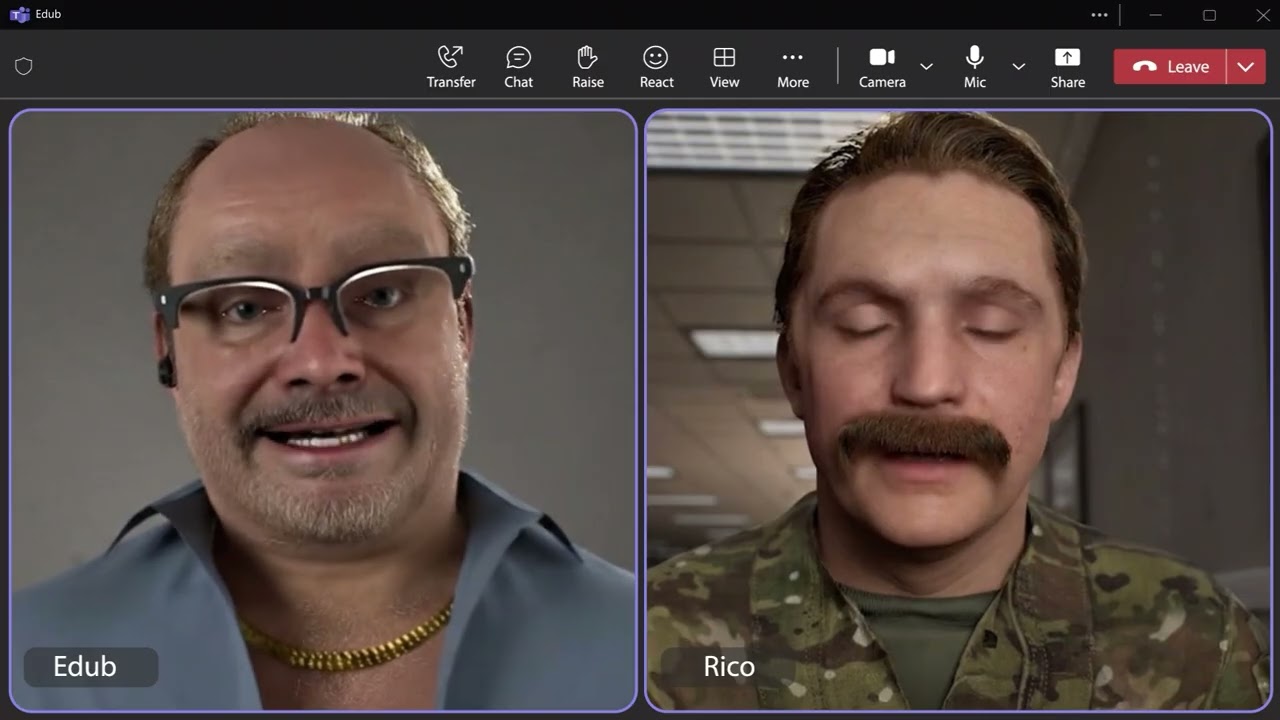This screenshot has height=720, width=1280.
Task: Click the Teams app logo in title bar
Action: (x=19, y=14)
